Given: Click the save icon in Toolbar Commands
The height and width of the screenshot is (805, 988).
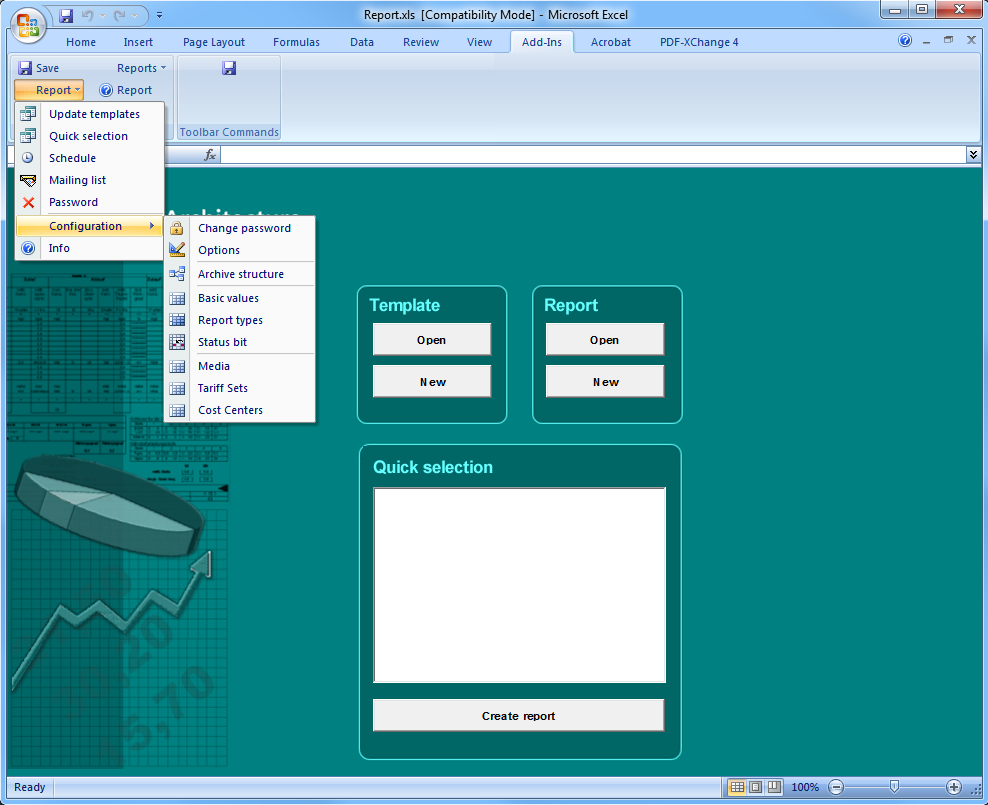Looking at the screenshot, I should pos(229,68).
